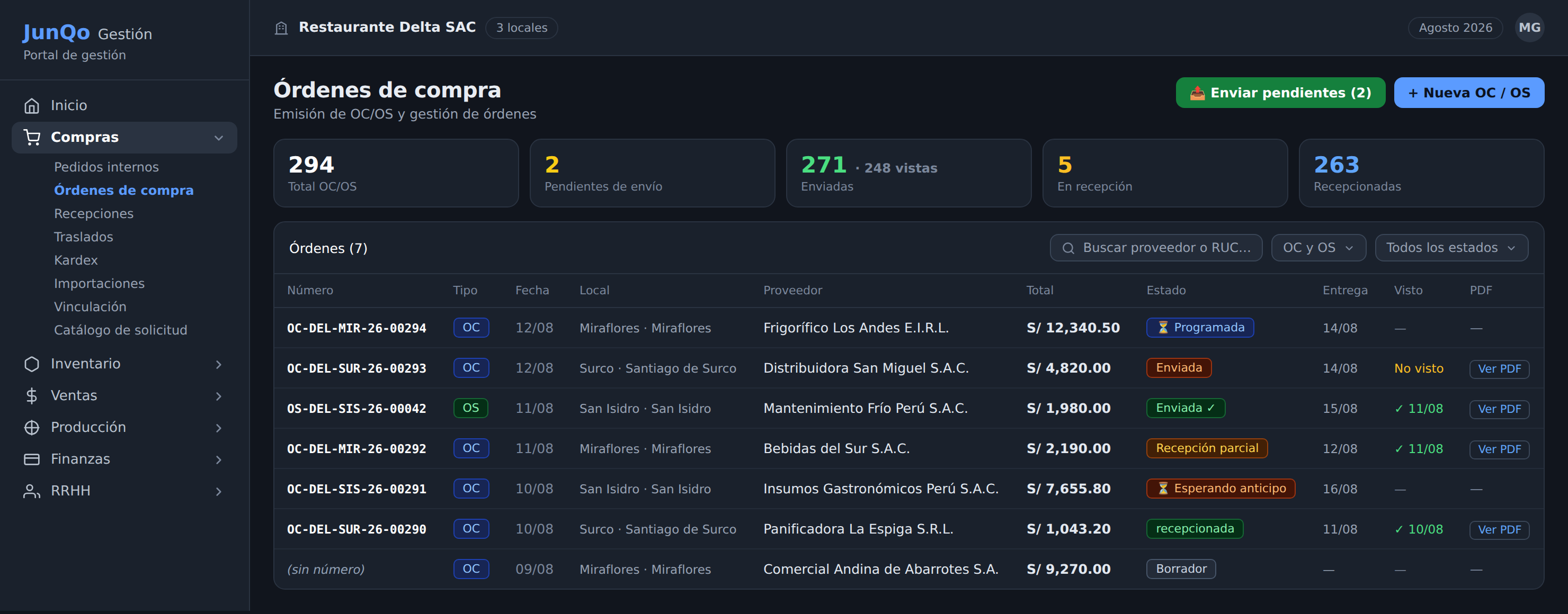Click the search magnifier icon
The image size is (1568, 614).
1068,248
